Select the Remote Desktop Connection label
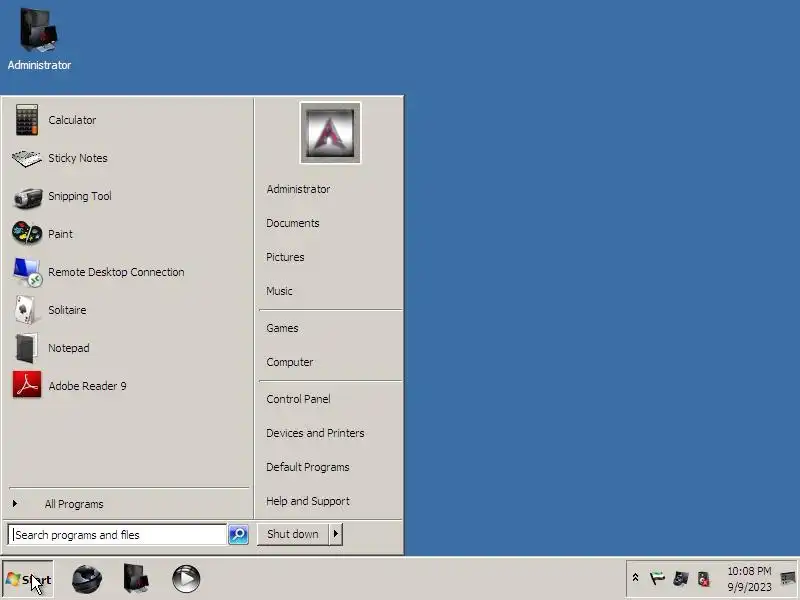Image resolution: width=800 pixels, height=600 pixels. (x=116, y=272)
